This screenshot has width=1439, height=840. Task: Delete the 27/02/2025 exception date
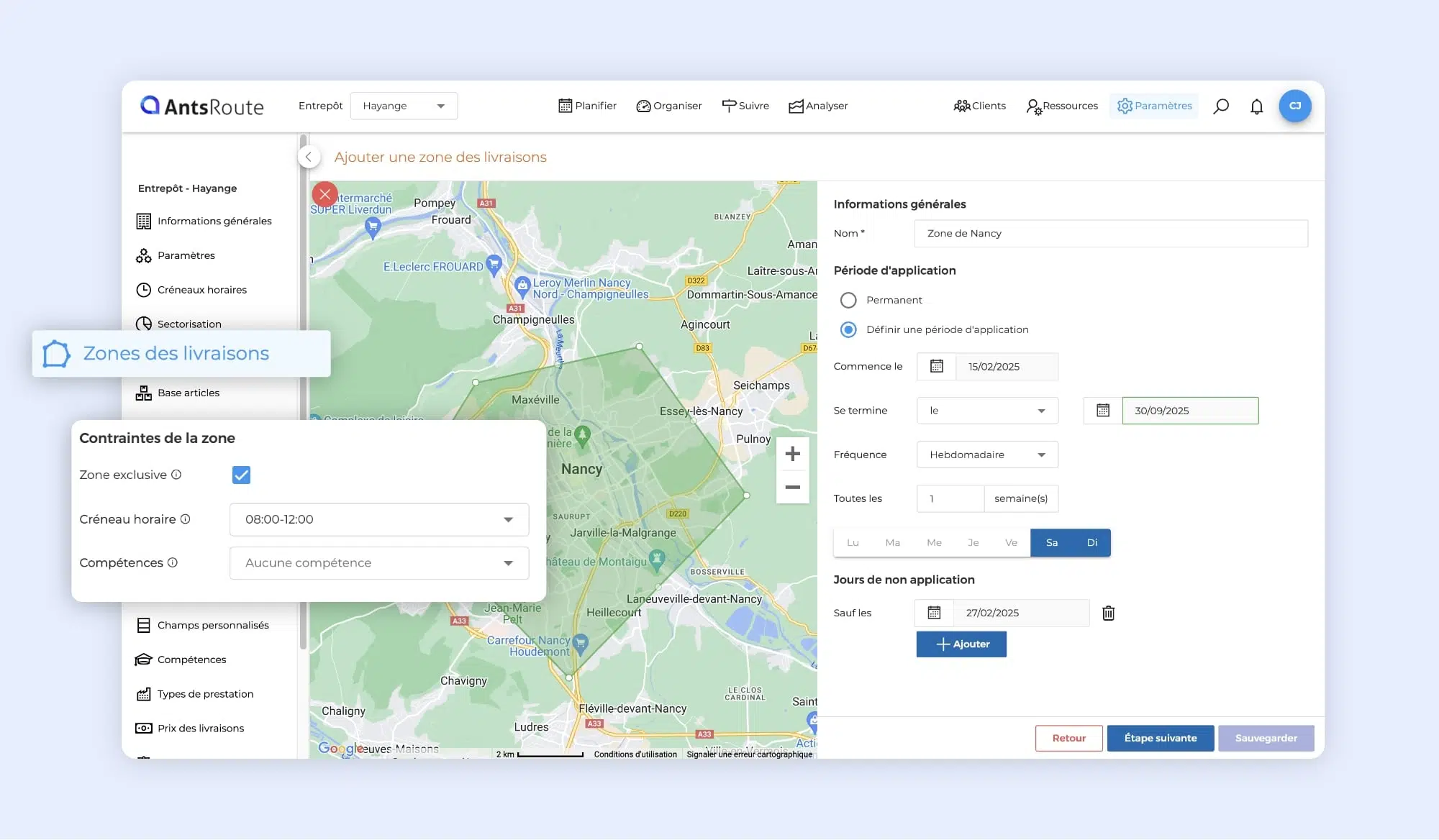(x=1108, y=613)
